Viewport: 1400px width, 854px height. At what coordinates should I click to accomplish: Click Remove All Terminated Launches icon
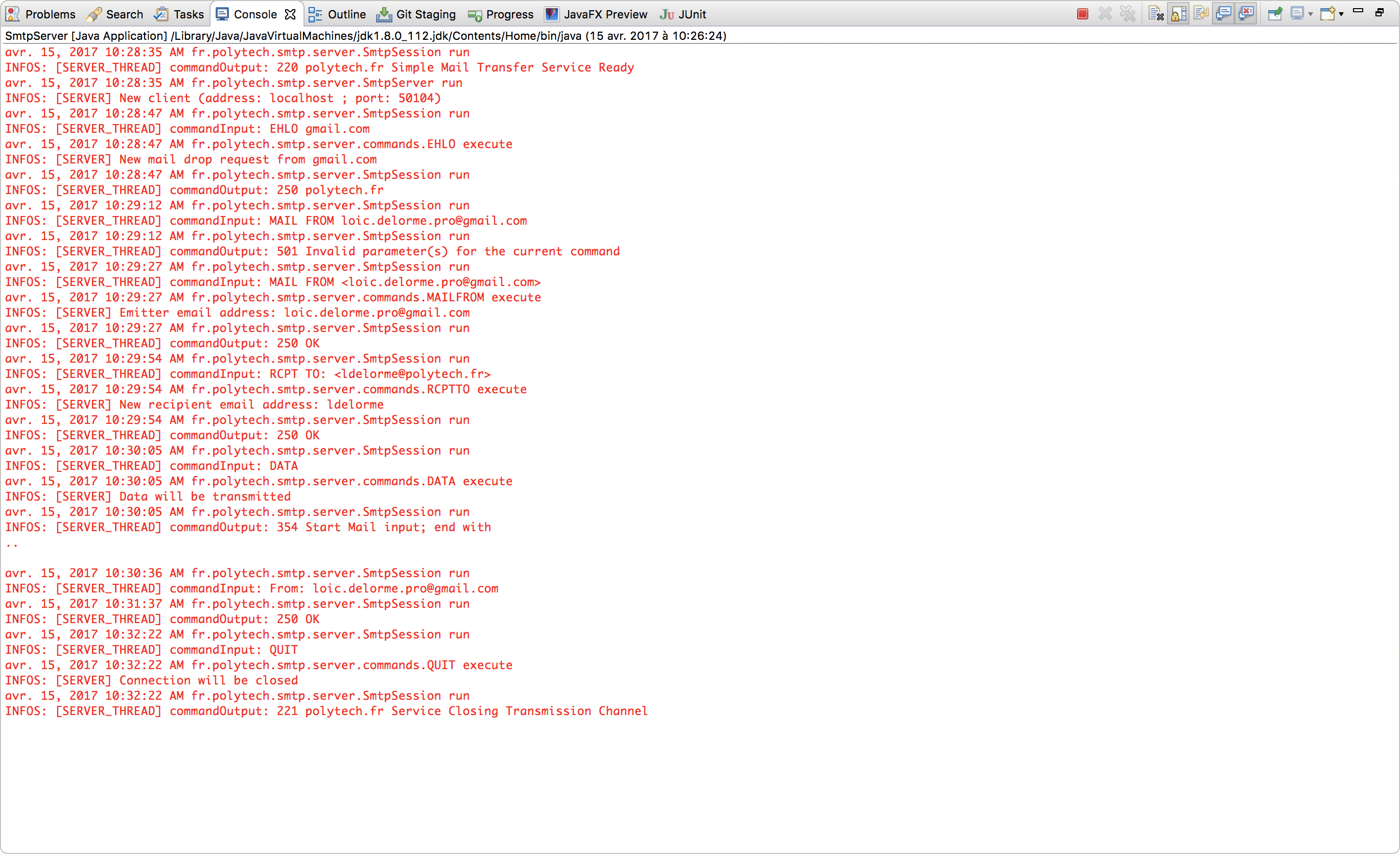tap(1127, 14)
